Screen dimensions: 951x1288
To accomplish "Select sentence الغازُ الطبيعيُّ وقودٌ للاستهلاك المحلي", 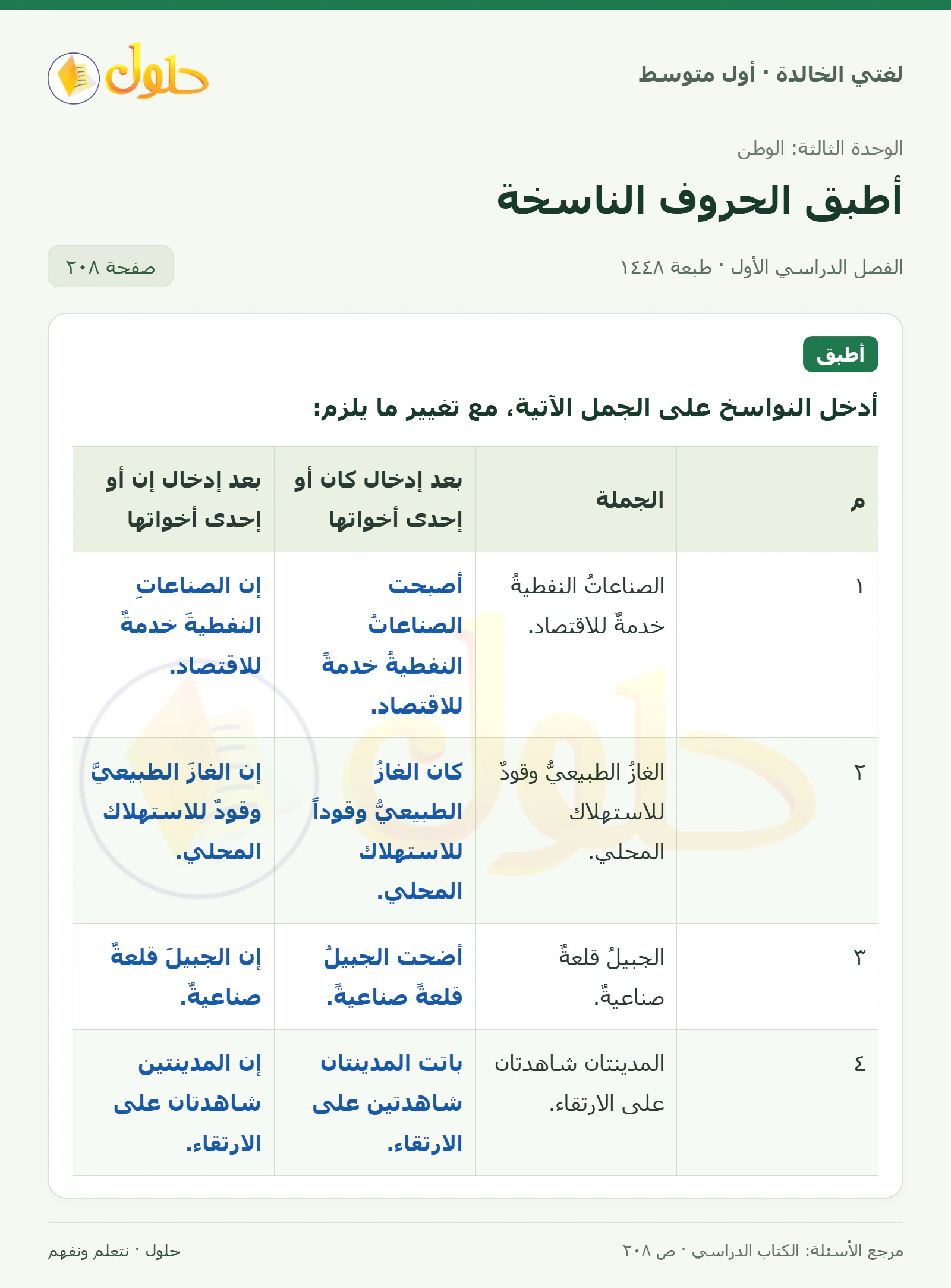I will [582, 812].
